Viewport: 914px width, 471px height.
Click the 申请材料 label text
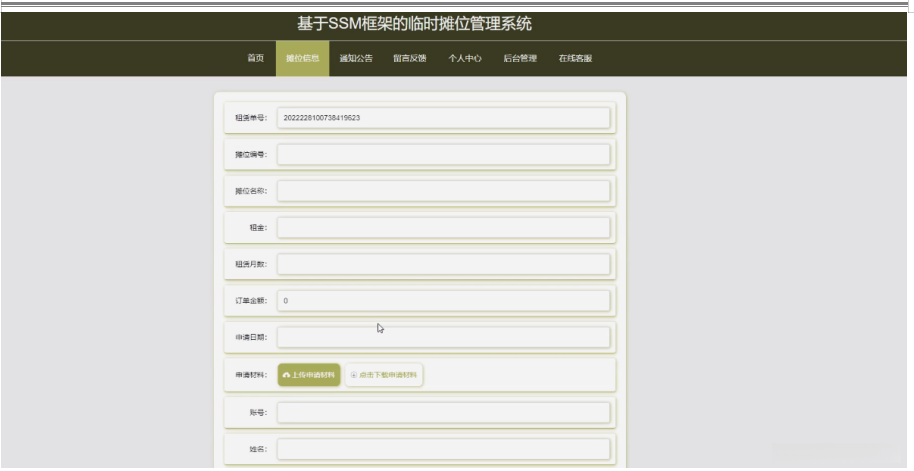point(251,375)
